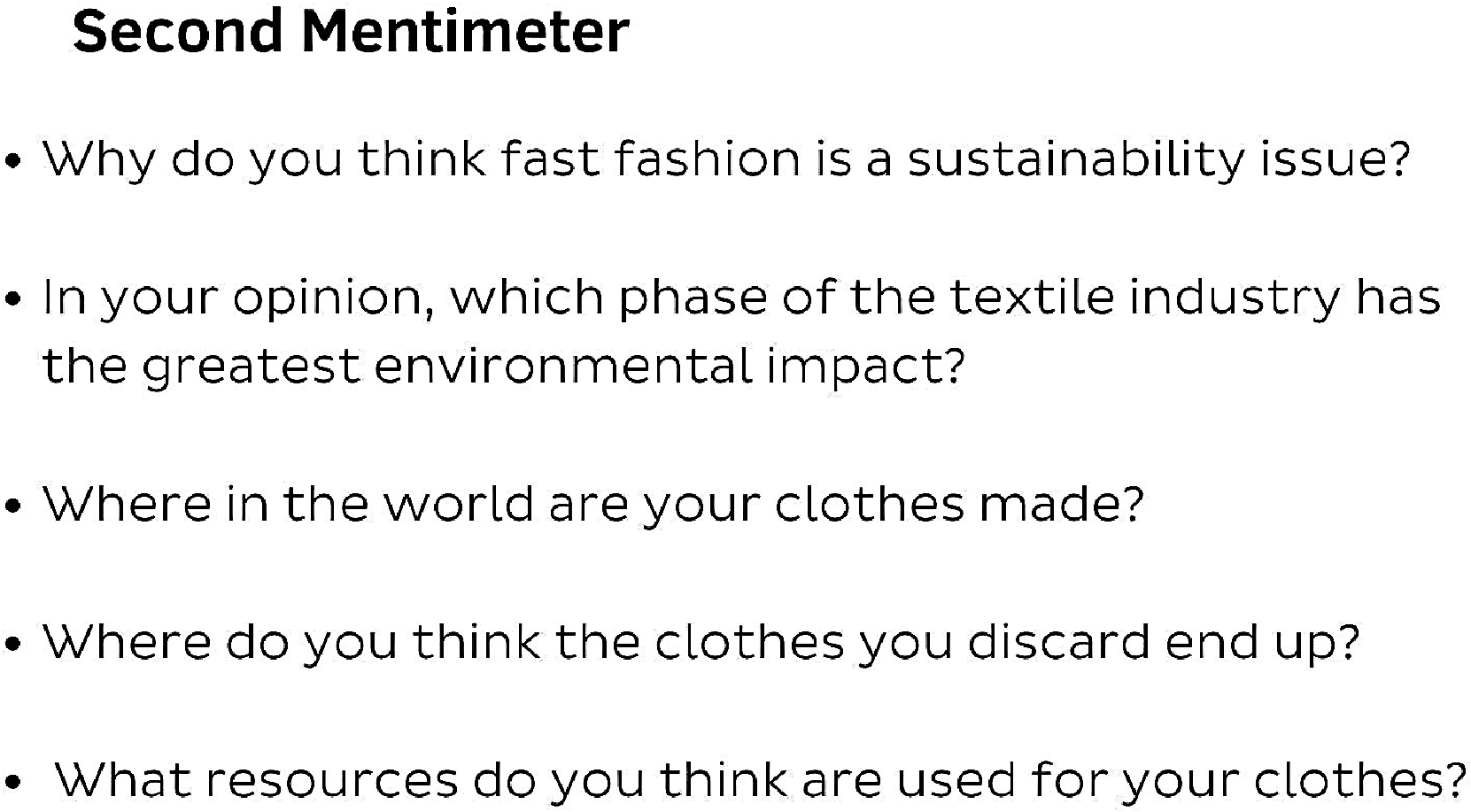The height and width of the screenshot is (812, 1471).
Task: Select the question about discarded clothes
Action: tap(701, 644)
